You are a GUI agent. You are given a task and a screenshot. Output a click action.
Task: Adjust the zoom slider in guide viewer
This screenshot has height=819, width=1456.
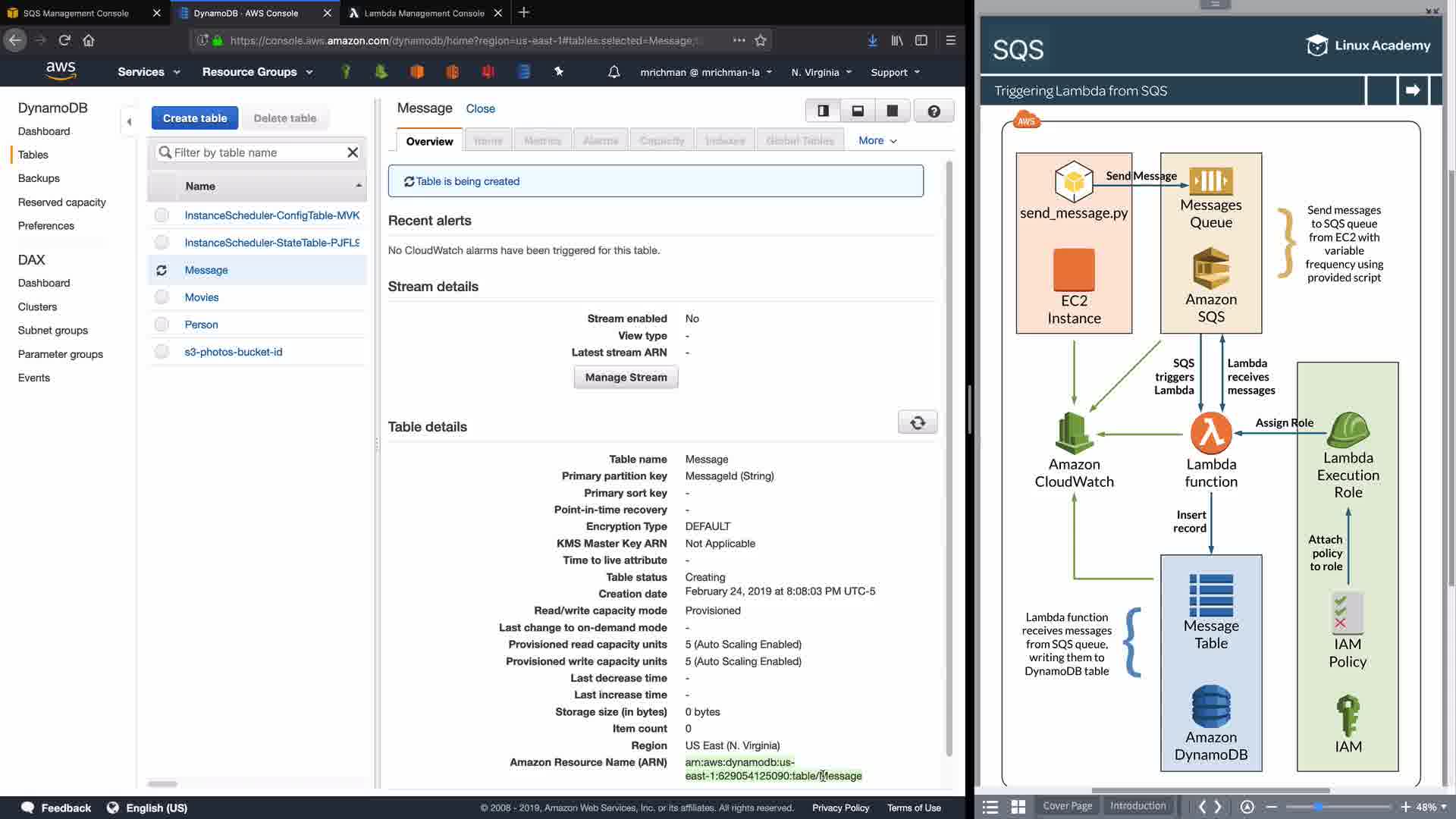click(1319, 807)
